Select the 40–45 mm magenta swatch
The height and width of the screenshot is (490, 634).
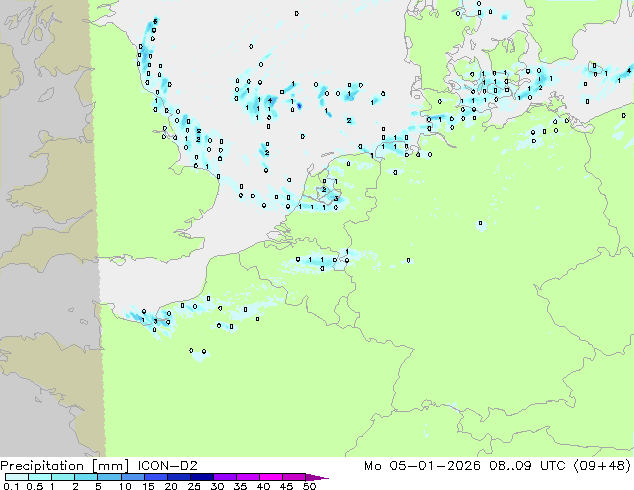coord(271,477)
